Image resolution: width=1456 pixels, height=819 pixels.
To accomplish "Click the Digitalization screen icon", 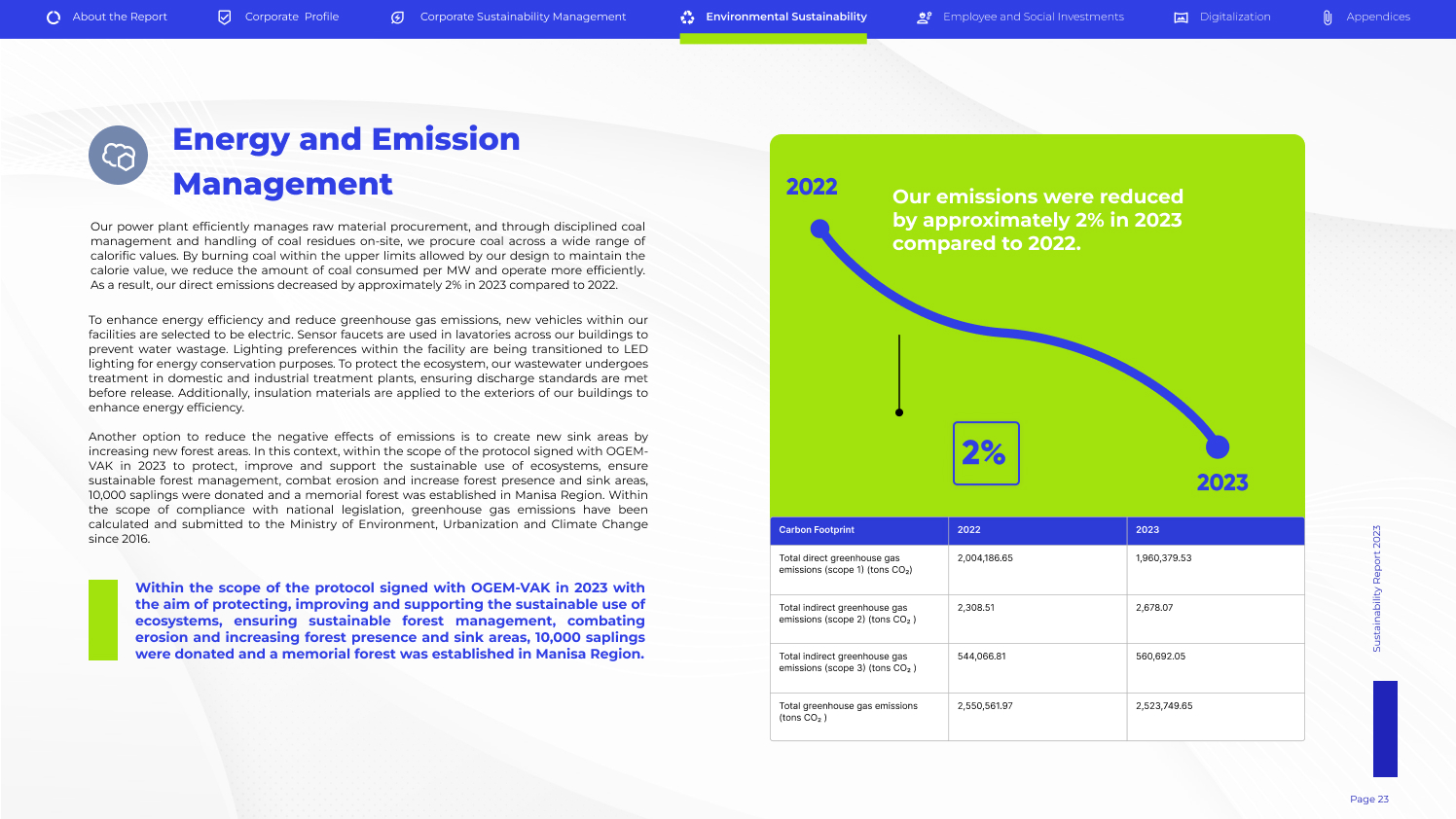I will (x=1181, y=18).
